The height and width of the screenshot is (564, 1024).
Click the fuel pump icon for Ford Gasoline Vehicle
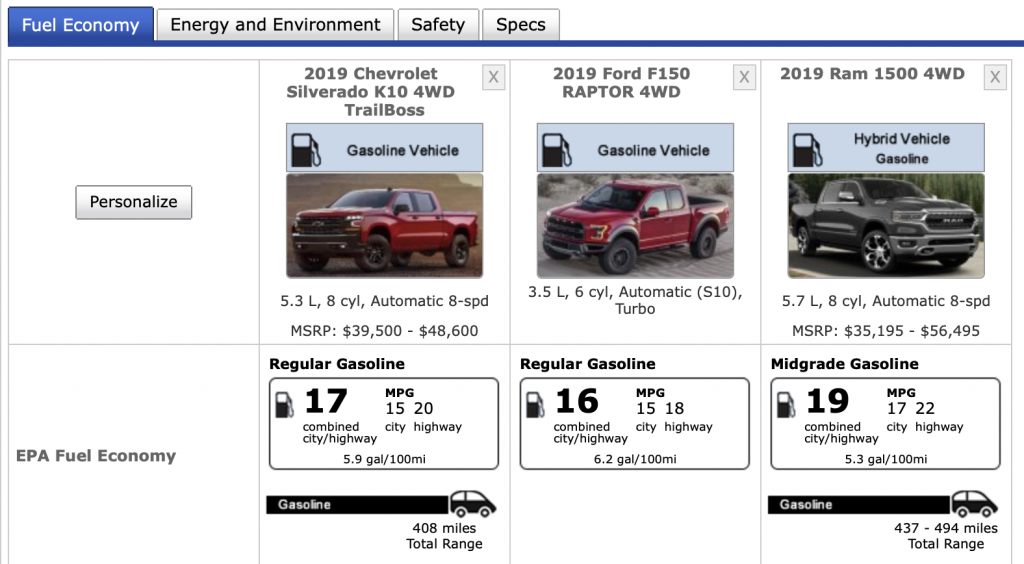point(556,150)
